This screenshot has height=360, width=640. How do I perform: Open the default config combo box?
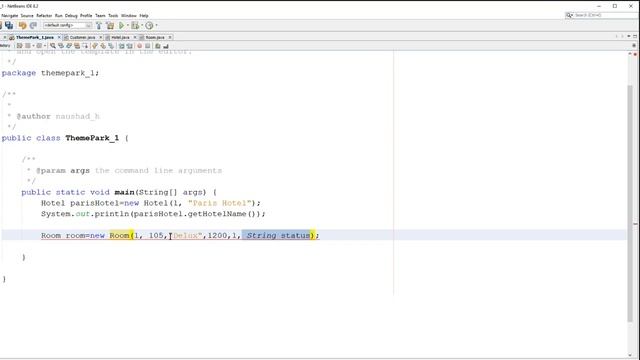pos(67,25)
